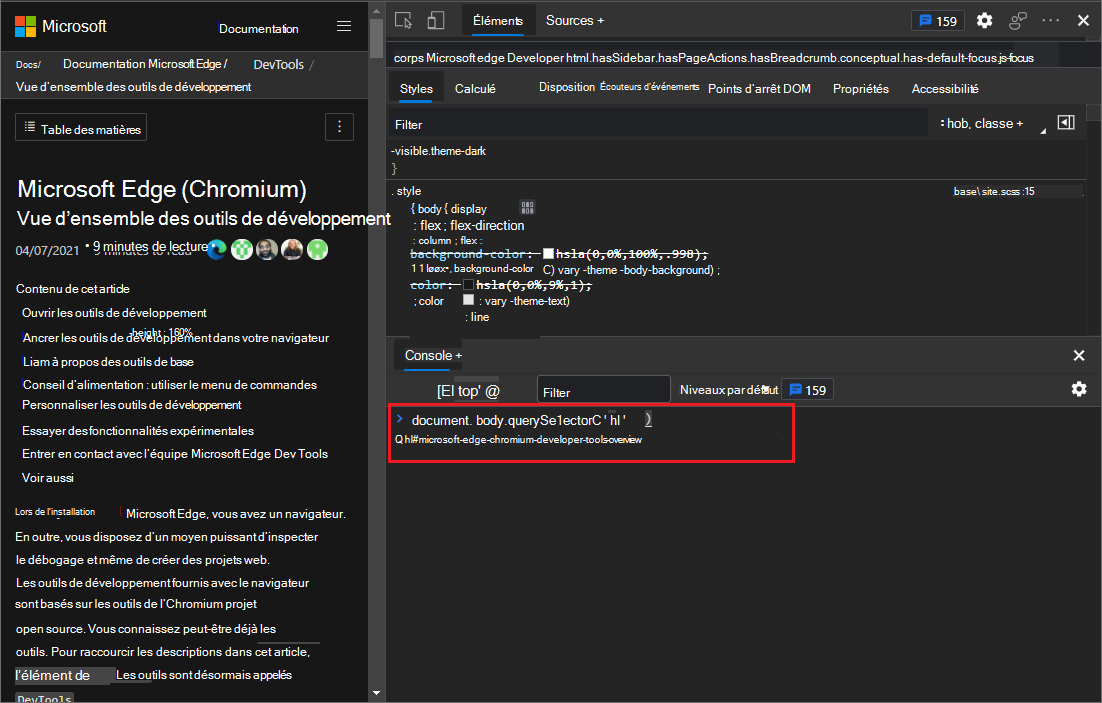The image size is (1102, 703).
Task: Switch to the Éléments tab
Action: tap(498, 20)
